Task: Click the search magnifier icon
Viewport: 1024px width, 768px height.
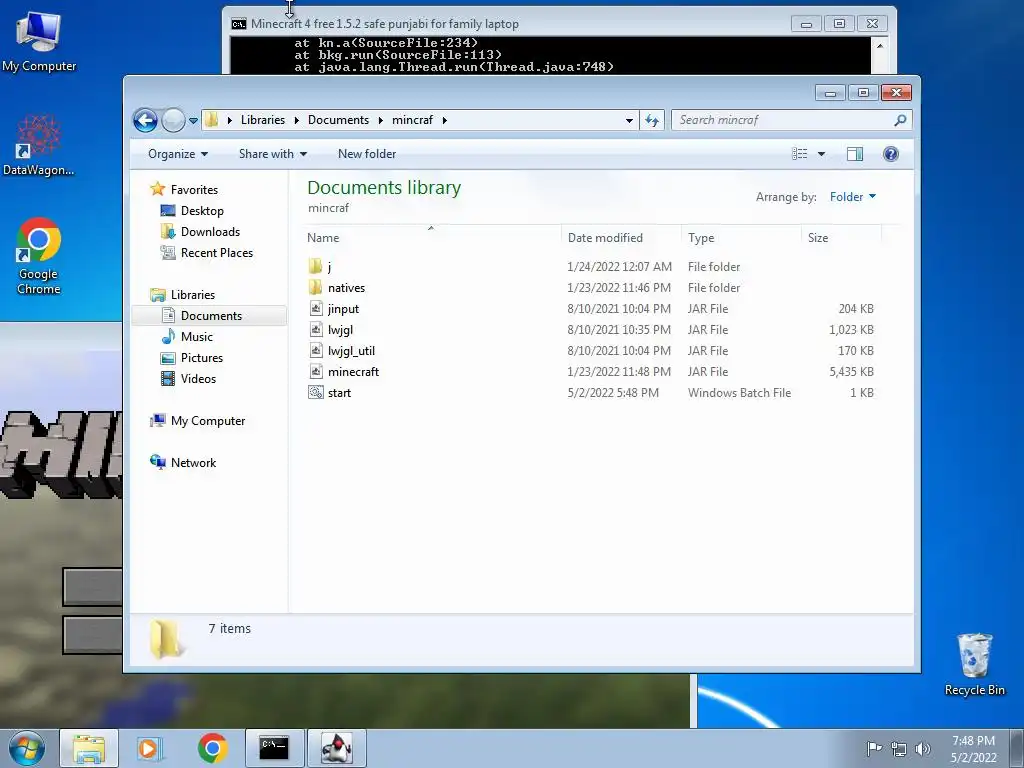Action: point(900,120)
